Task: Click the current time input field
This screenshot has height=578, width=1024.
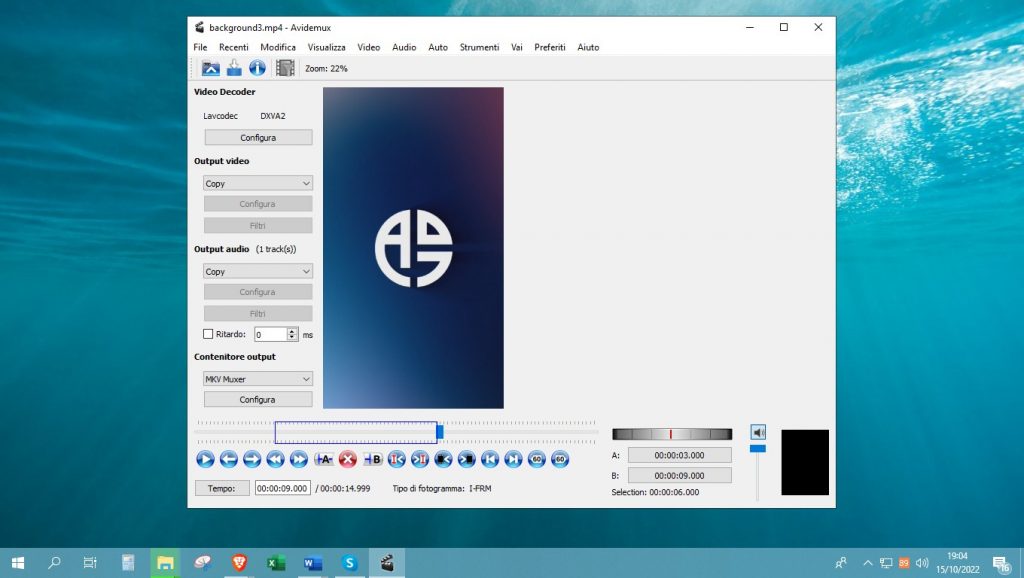Action: click(282, 488)
